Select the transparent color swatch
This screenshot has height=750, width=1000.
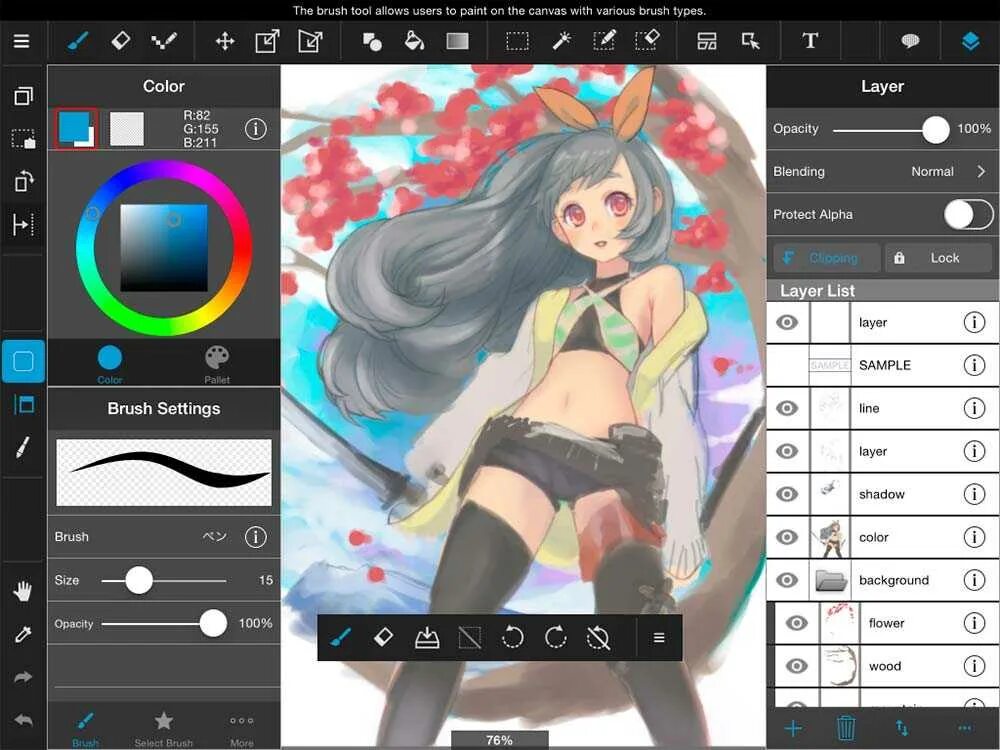pos(126,128)
